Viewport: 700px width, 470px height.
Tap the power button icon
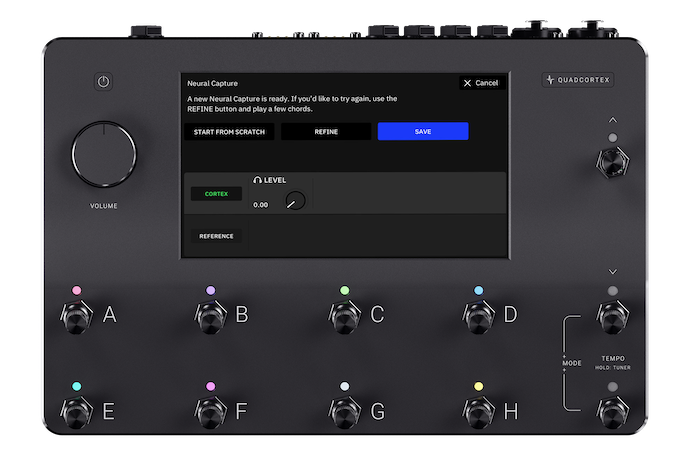pos(103,82)
